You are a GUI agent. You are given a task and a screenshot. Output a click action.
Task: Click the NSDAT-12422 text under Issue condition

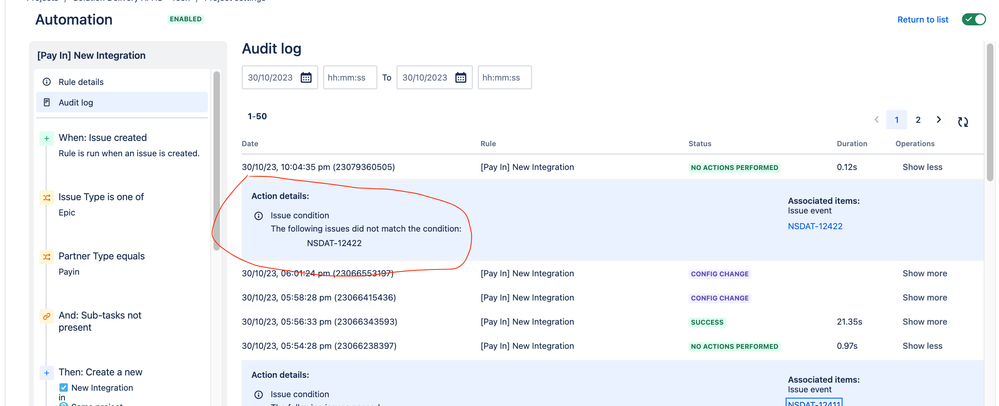click(334, 243)
